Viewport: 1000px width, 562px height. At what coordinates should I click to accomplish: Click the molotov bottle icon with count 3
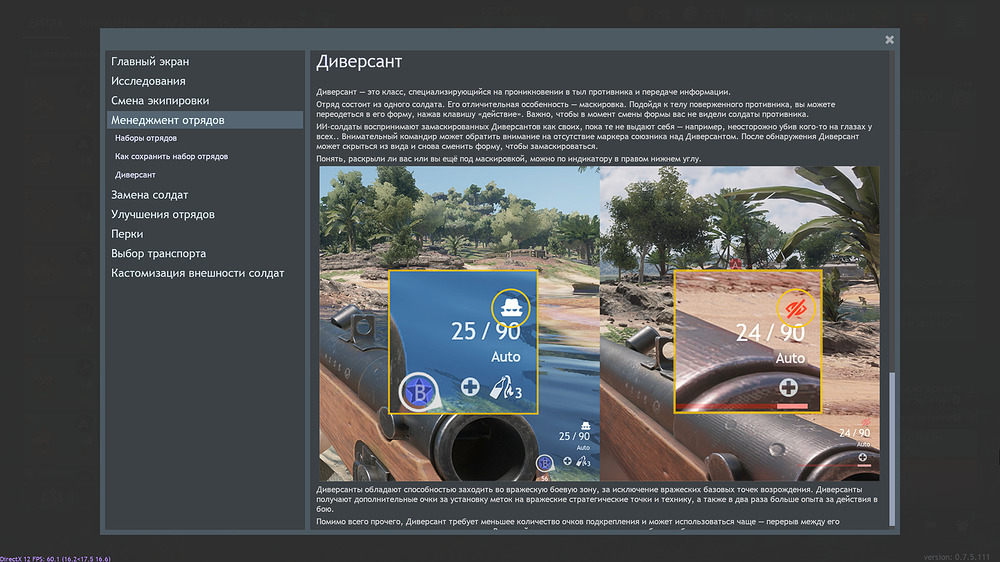505,388
